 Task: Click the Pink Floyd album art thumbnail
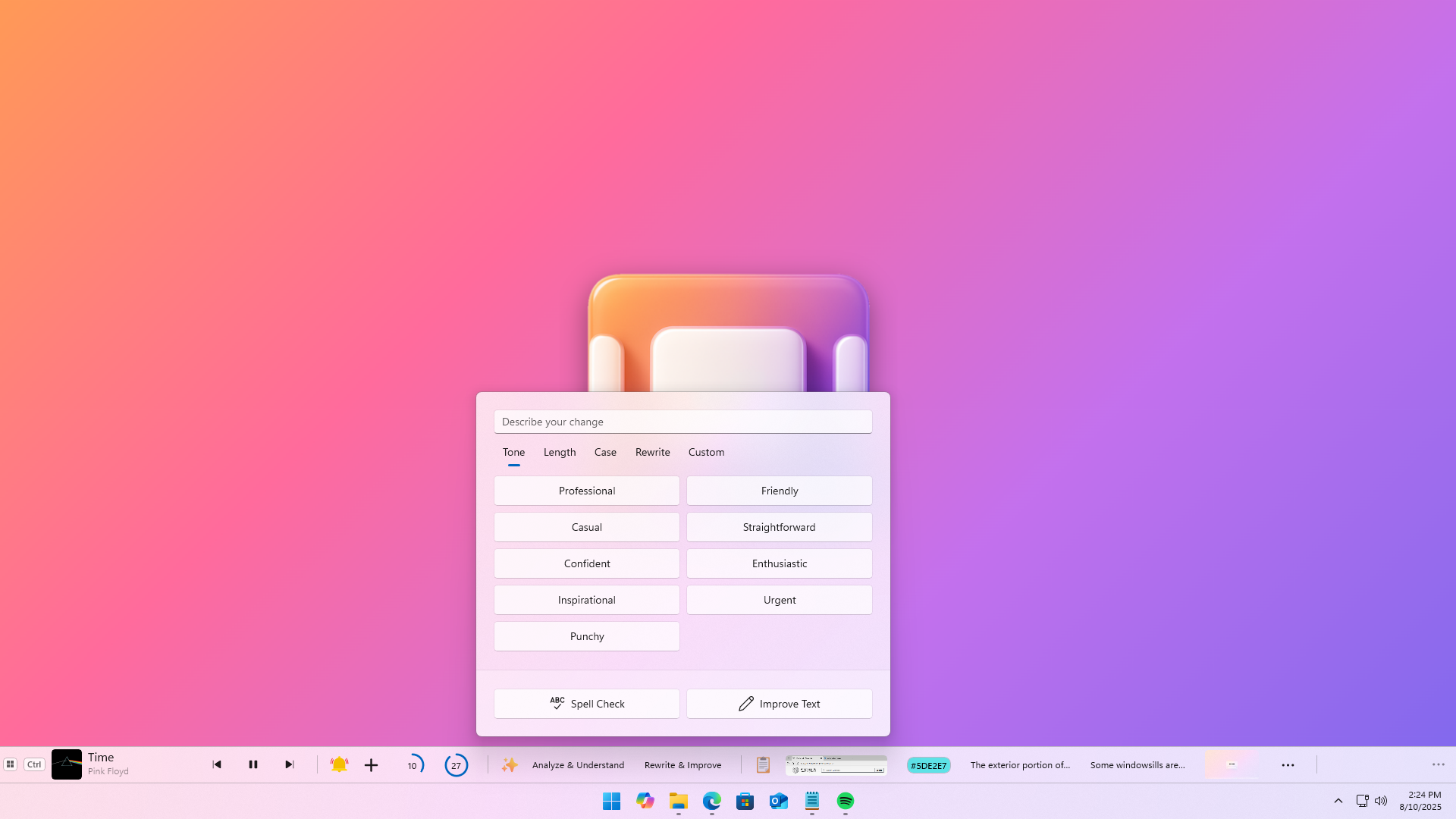[x=67, y=764]
